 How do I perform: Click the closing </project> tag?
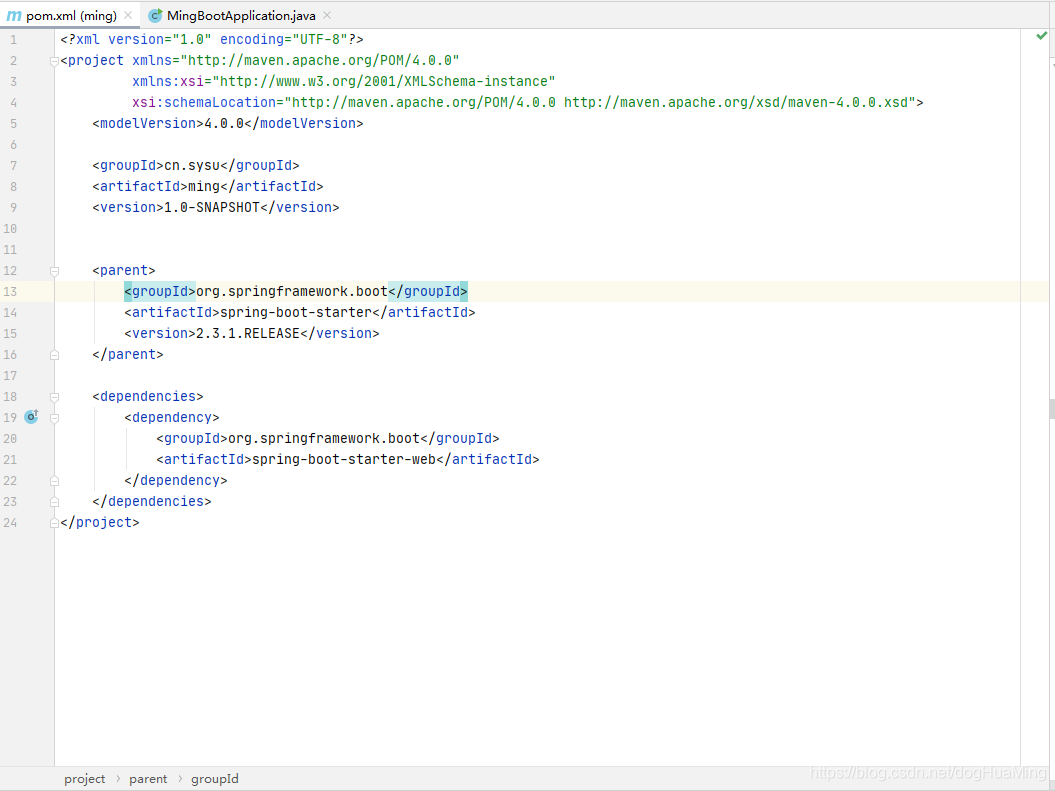(x=100, y=523)
